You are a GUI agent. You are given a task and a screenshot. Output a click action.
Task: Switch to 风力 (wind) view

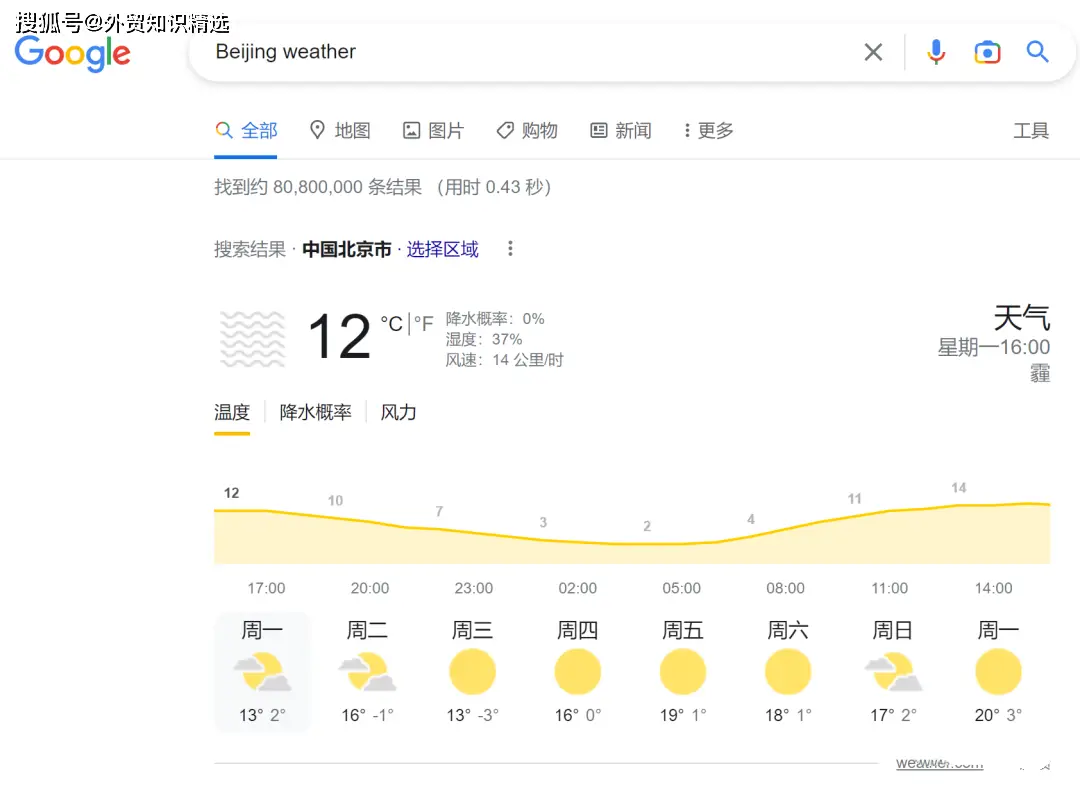(x=397, y=411)
